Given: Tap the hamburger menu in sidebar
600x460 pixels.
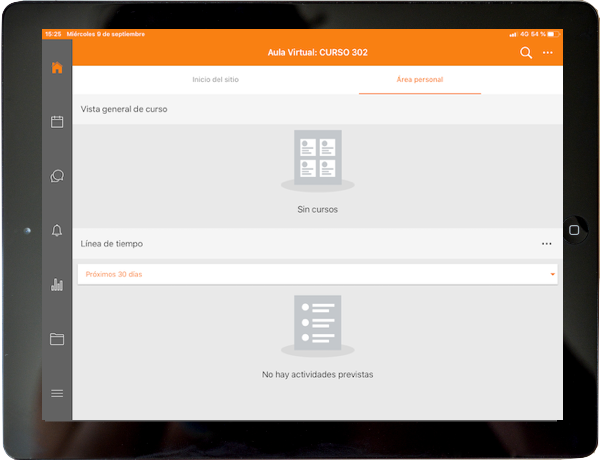Looking at the screenshot, I should (x=57, y=393).
